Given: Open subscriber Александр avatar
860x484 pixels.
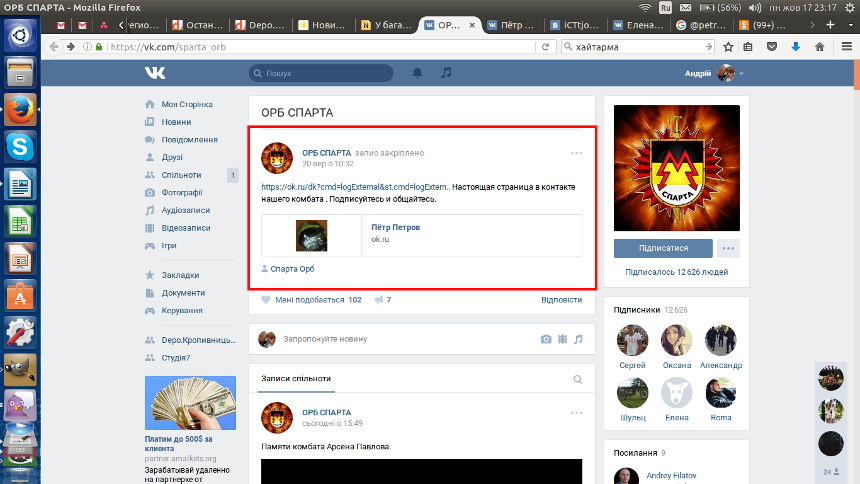Looking at the screenshot, I should (720, 340).
